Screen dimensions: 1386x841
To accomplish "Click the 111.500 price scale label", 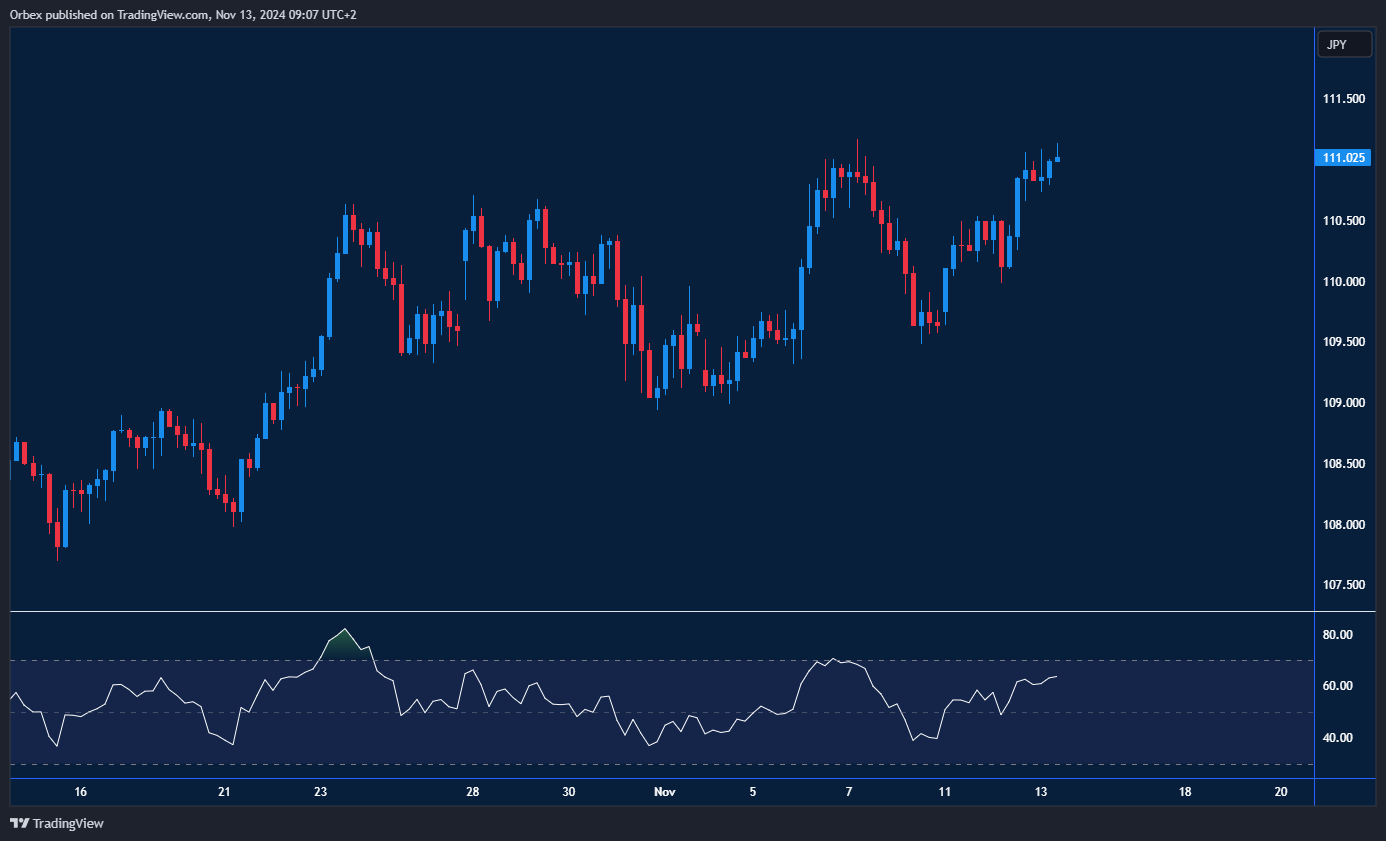I will pyautogui.click(x=1343, y=99).
